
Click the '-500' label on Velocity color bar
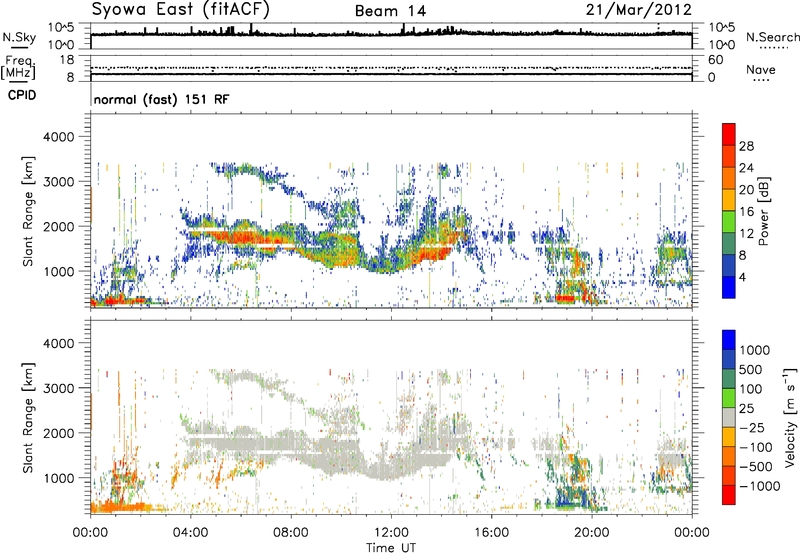click(756, 466)
